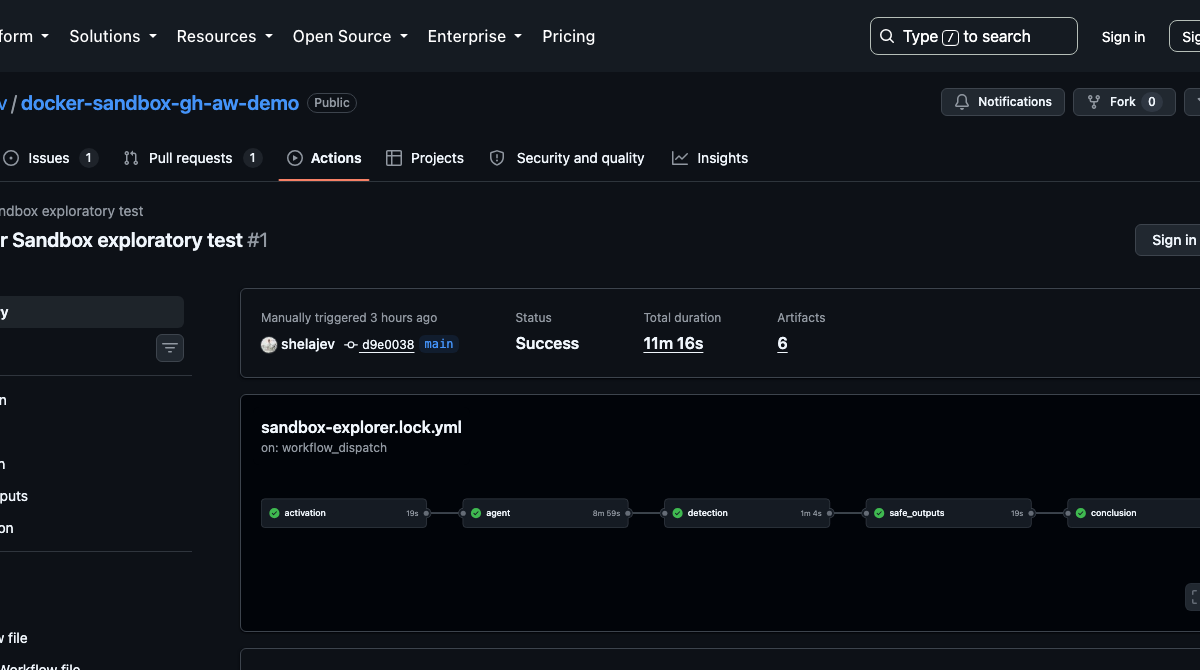The image size is (1200, 670).
Task: Open the safe_outputs job node
Action: (x=948, y=513)
